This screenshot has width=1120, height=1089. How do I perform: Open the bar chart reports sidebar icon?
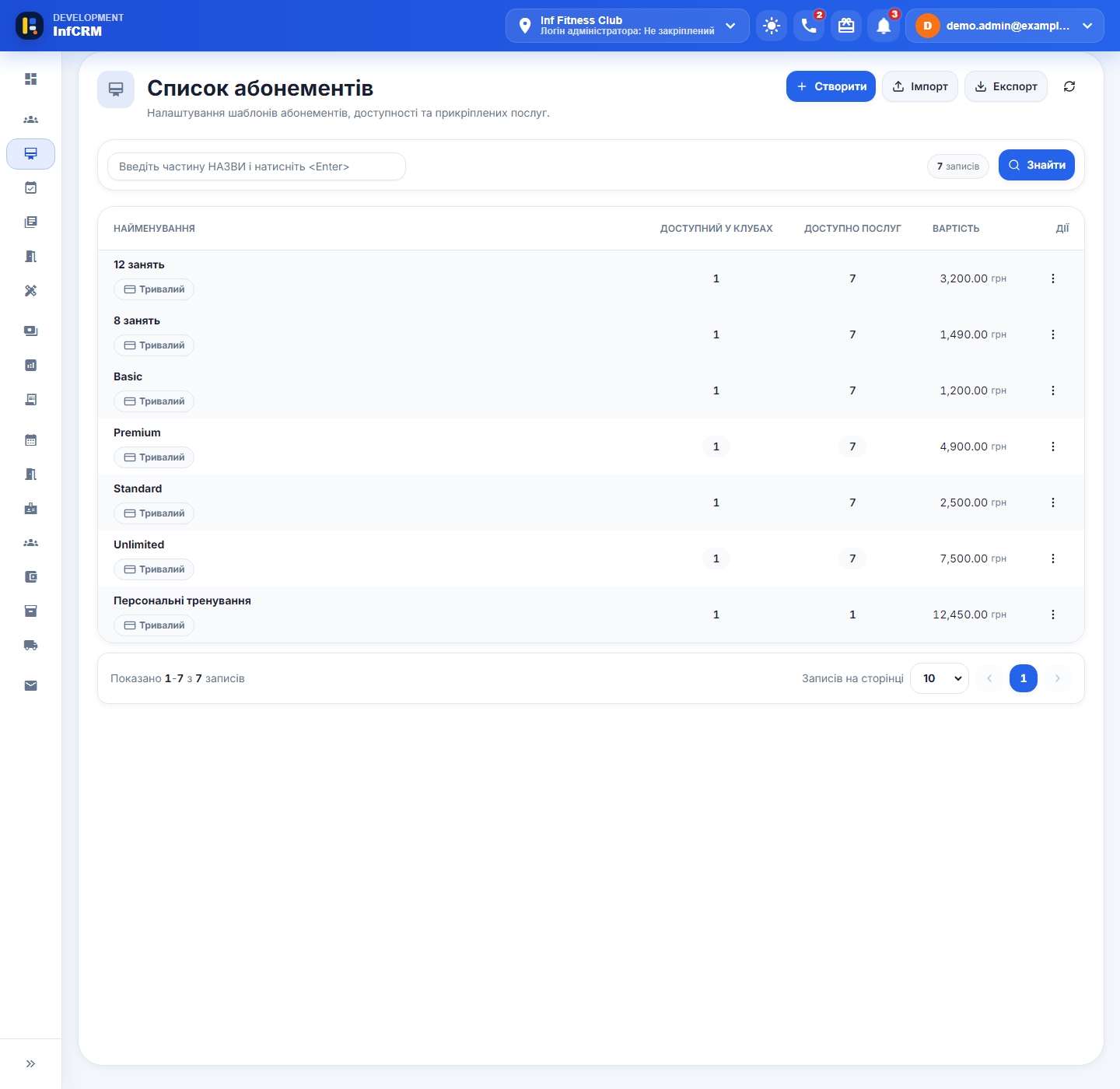click(30, 366)
